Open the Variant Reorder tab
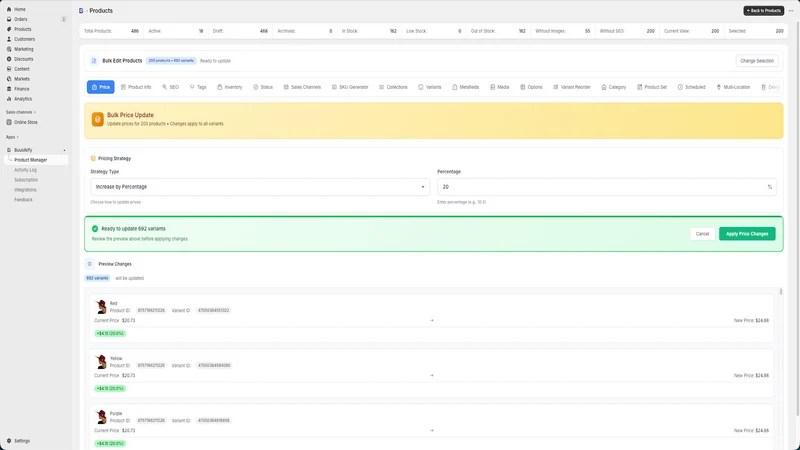Viewport: 800px width, 450px height. 571,87
